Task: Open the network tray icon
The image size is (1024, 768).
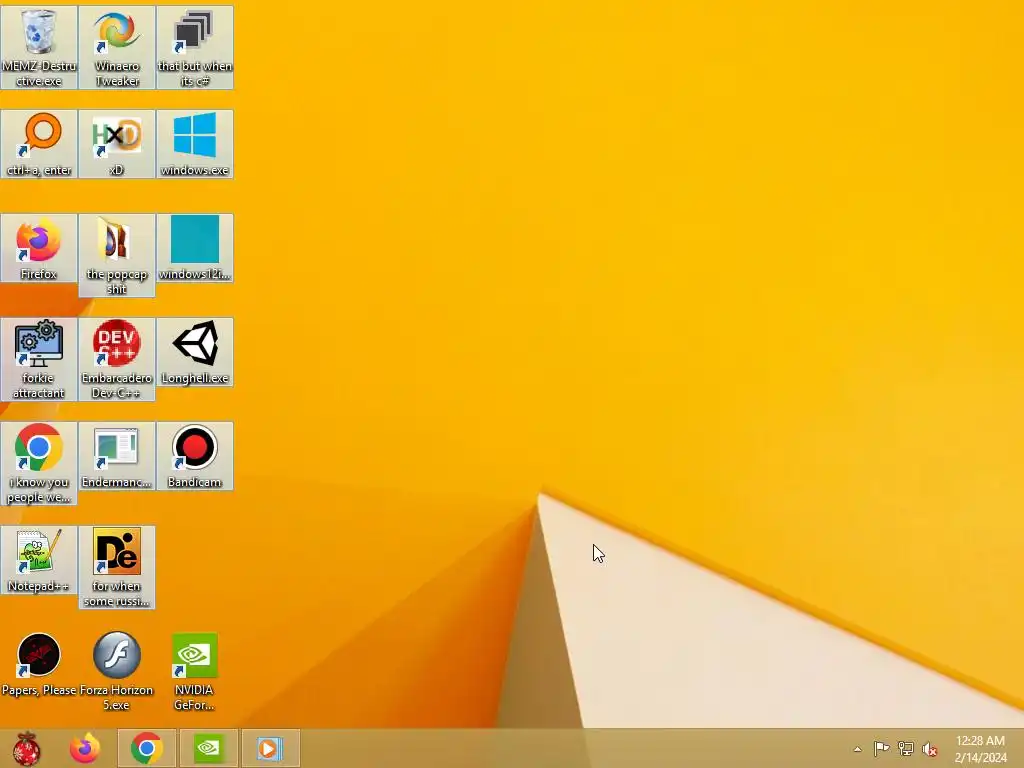Action: tap(906, 748)
